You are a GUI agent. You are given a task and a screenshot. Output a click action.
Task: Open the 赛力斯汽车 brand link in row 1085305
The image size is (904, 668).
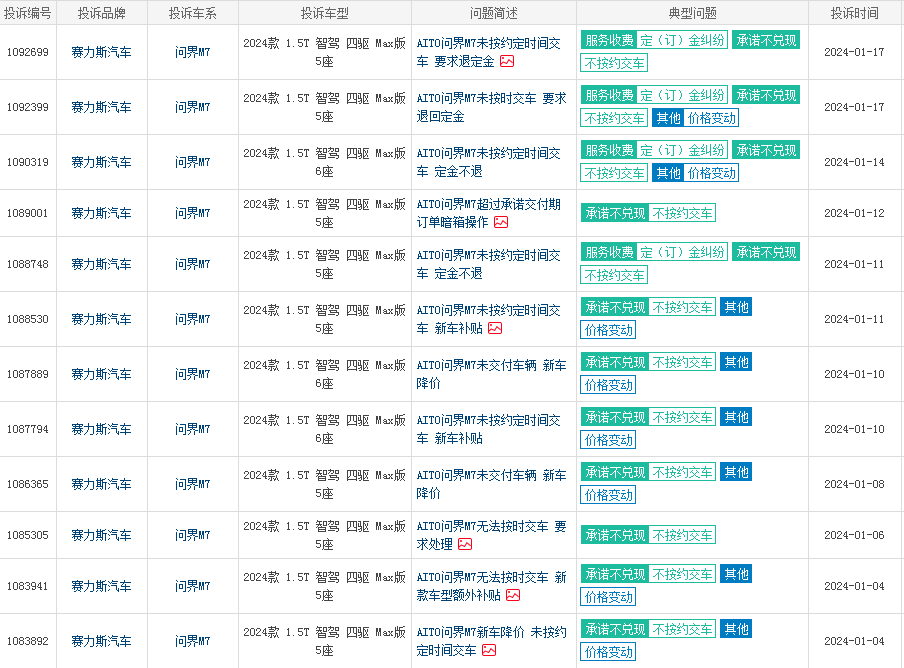pyautogui.click(x=101, y=535)
